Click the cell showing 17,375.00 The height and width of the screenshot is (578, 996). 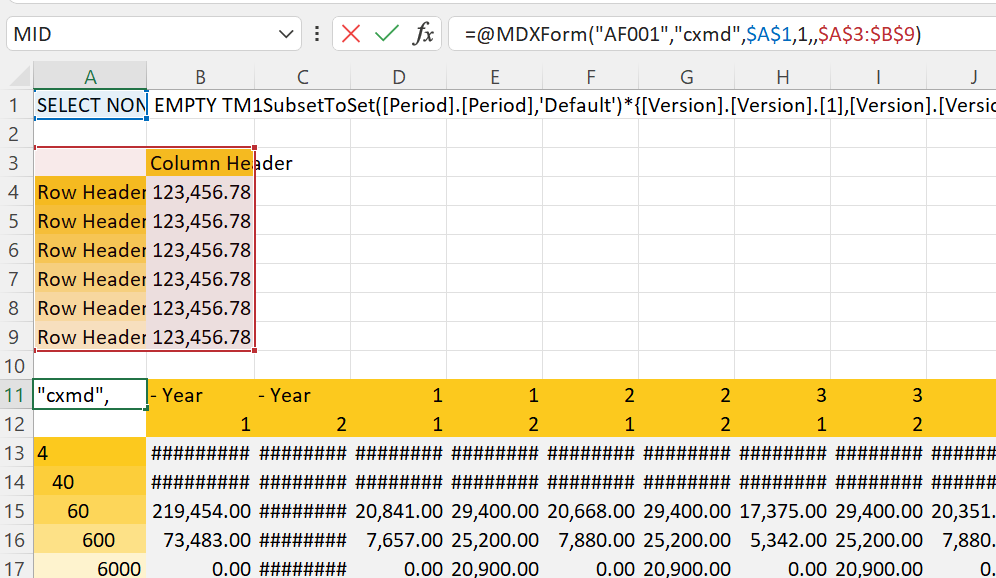[x=782, y=511]
